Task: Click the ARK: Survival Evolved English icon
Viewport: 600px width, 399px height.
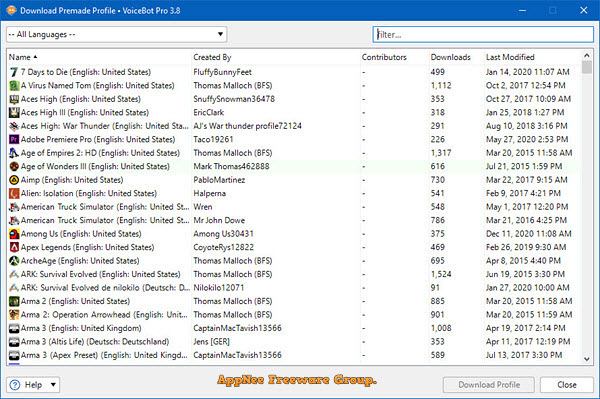Action: click(14, 274)
